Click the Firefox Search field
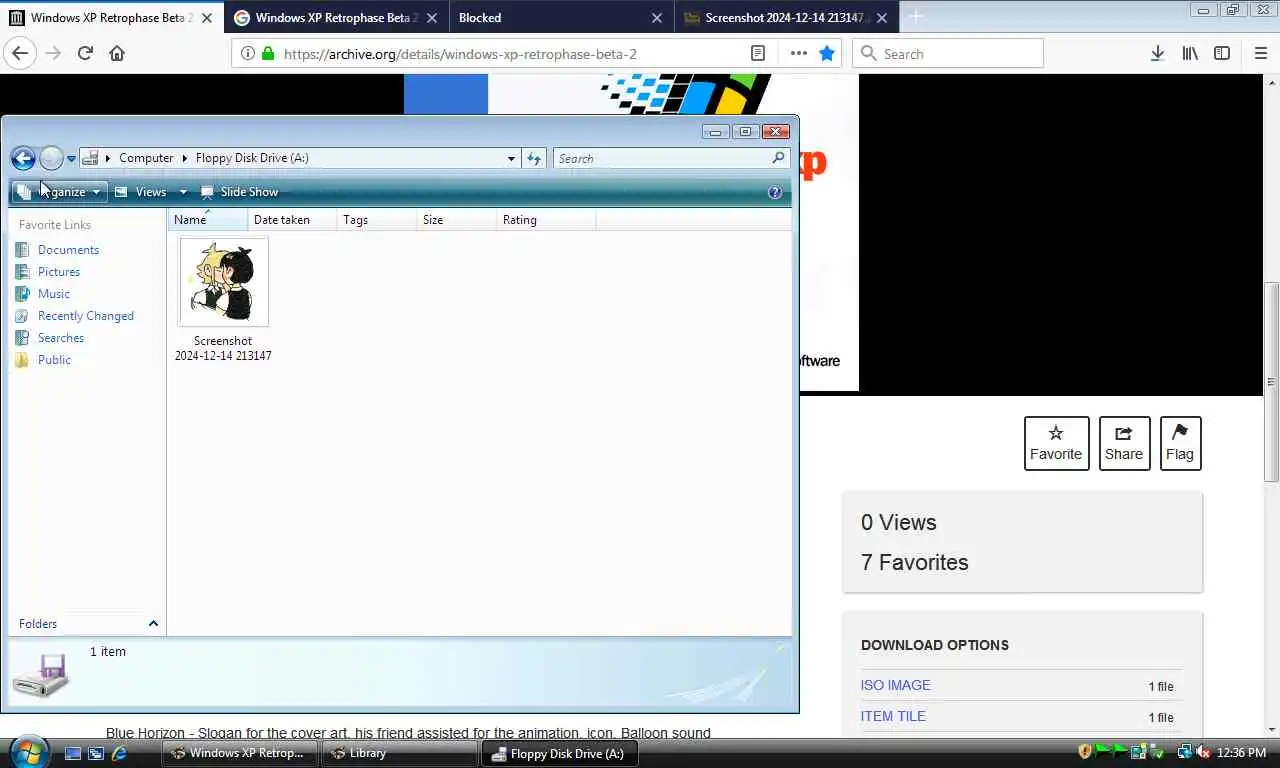 (948, 54)
